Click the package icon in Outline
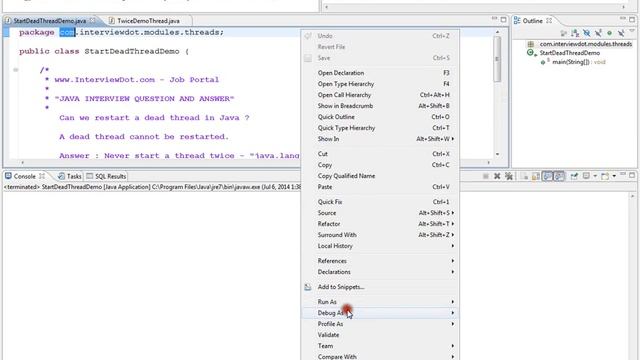Image resolution: width=640 pixels, height=360 pixels. tap(531, 44)
